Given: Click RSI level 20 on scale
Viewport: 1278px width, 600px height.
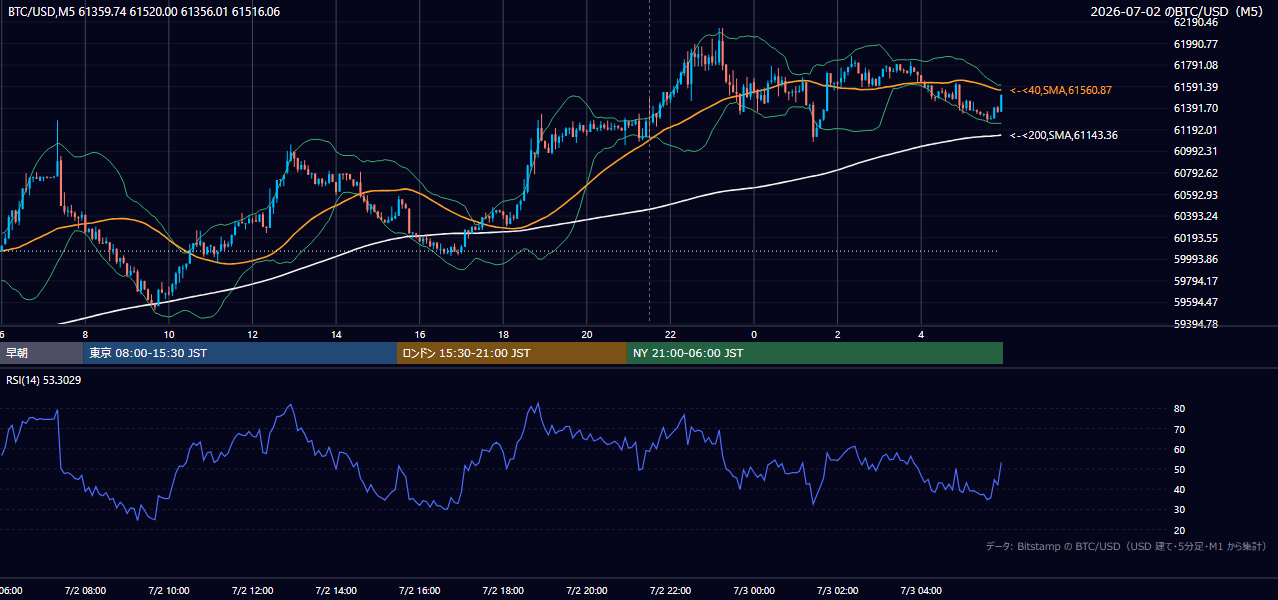Looking at the screenshot, I should 1179,530.
